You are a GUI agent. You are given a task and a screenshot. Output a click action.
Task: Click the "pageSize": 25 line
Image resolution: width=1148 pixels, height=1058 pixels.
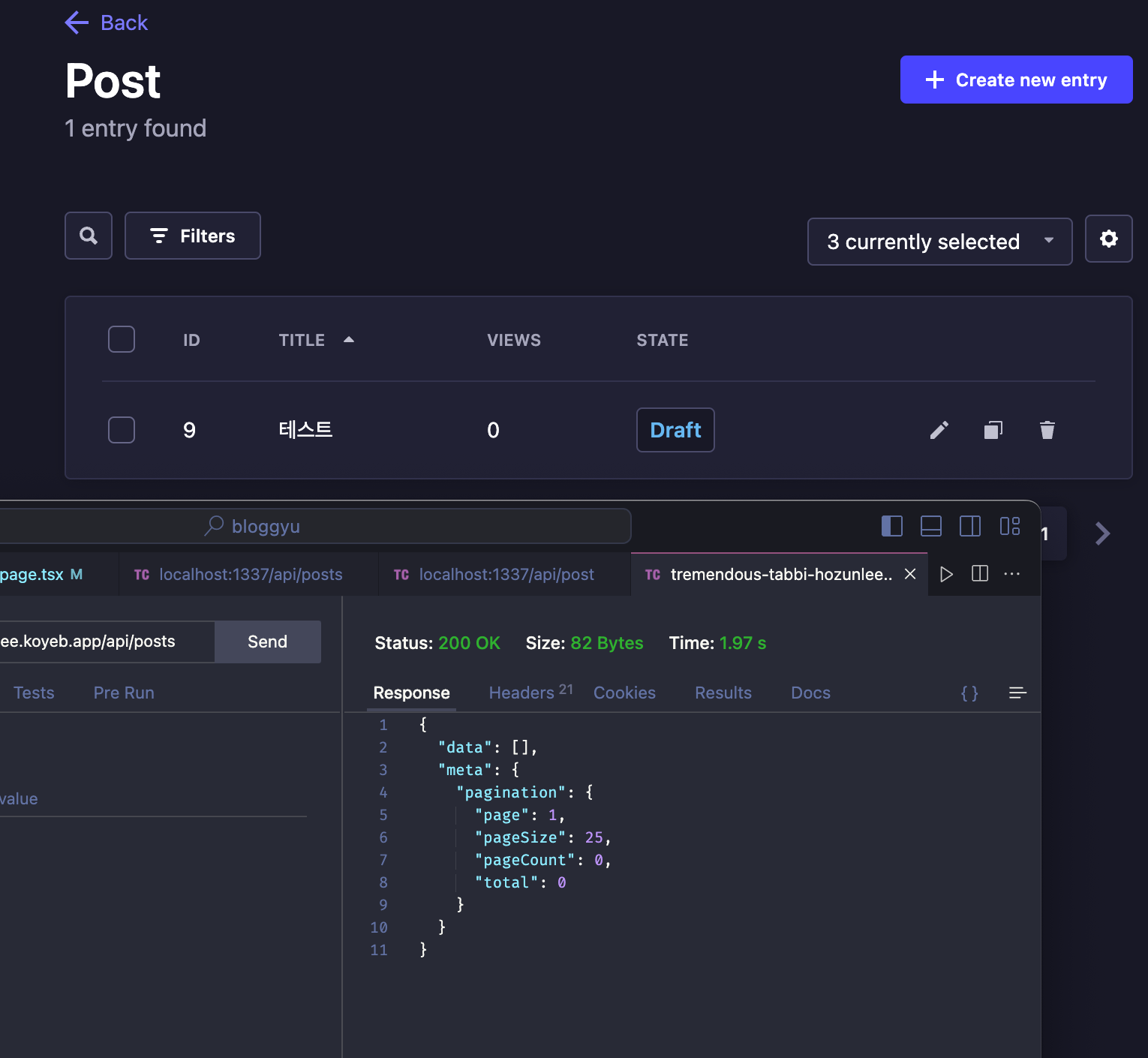(x=543, y=837)
